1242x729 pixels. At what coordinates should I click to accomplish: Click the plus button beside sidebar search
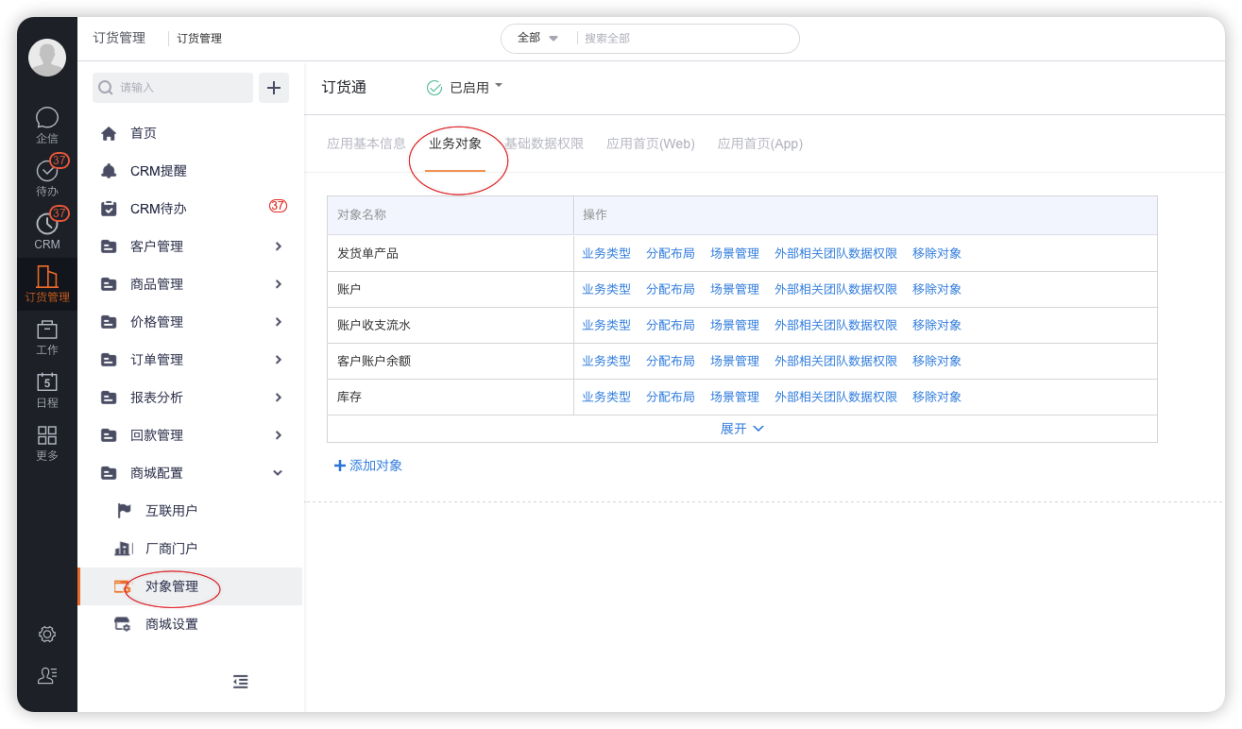coord(274,88)
